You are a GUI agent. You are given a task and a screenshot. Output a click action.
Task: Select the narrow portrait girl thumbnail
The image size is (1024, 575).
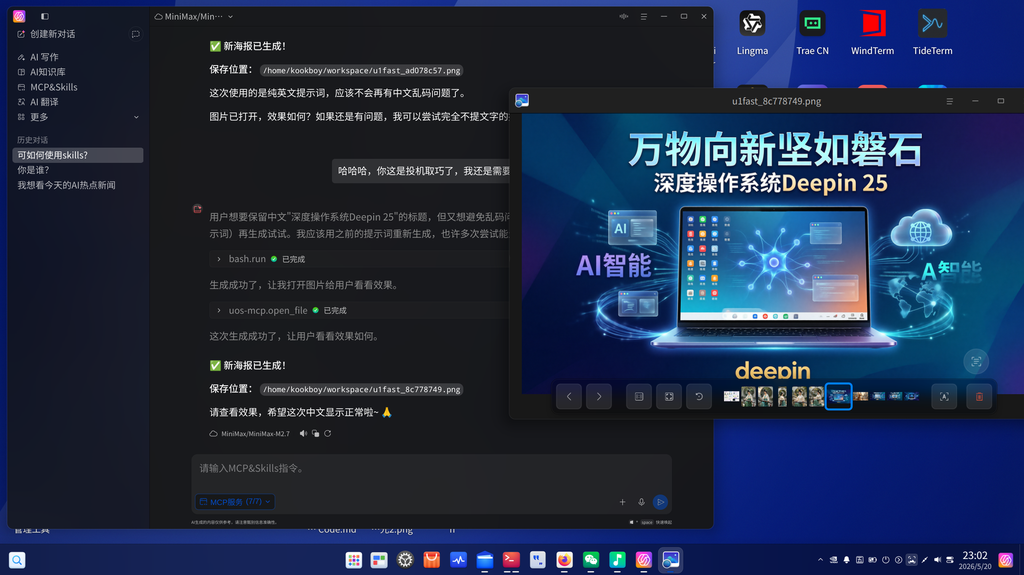tap(782, 396)
